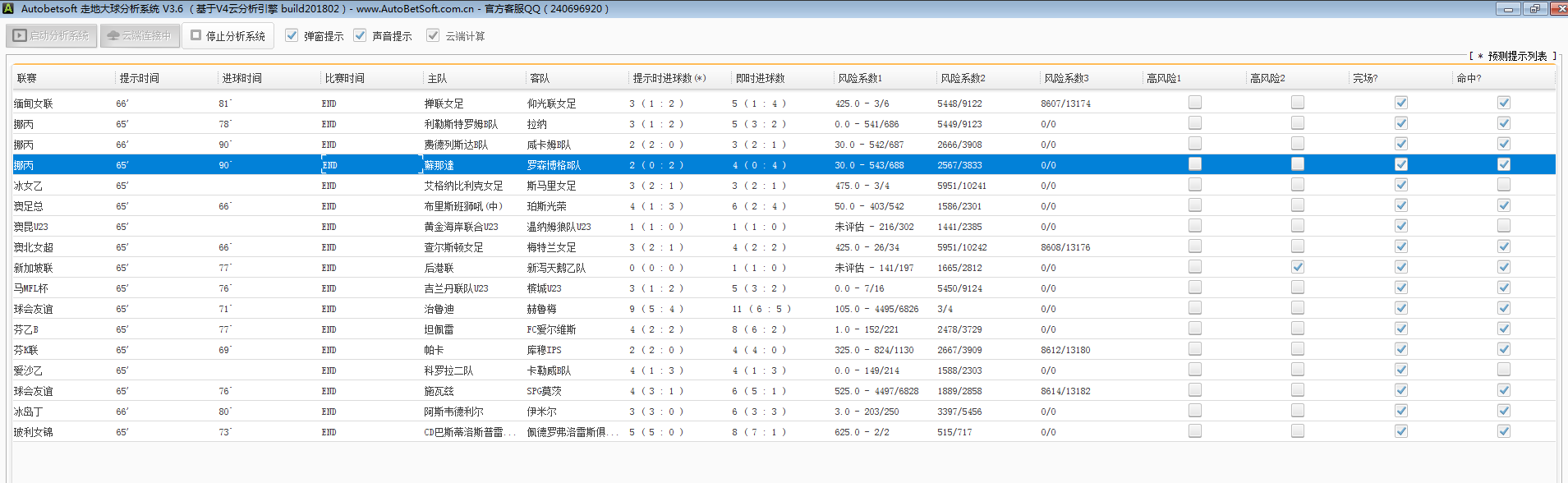Minimize the Autobetsoft window

tap(1508, 9)
